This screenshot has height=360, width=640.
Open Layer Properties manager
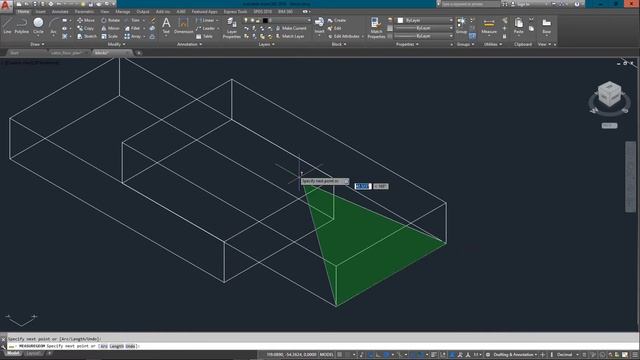(x=231, y=28)
